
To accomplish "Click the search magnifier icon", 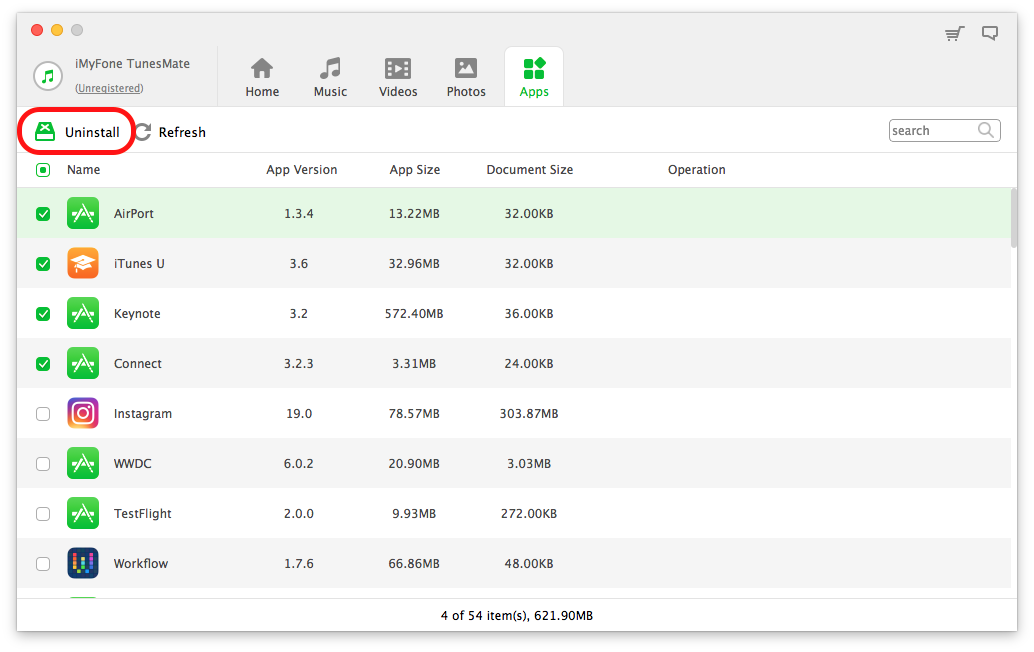I will click(986, 131).
